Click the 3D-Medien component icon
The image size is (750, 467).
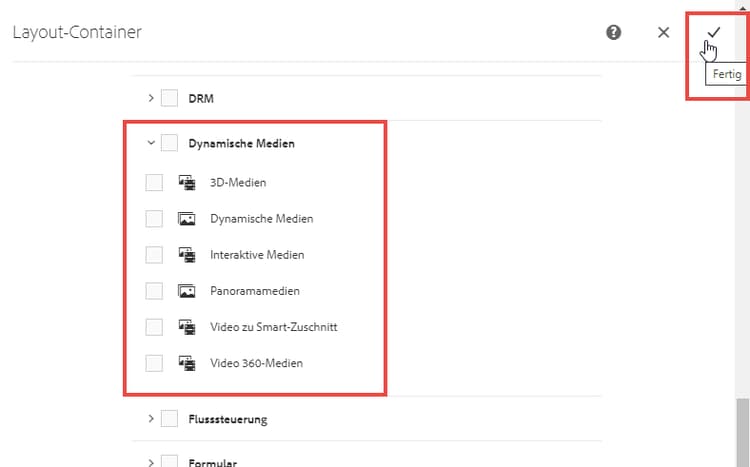pyautogui.click(x=187, y=182)
